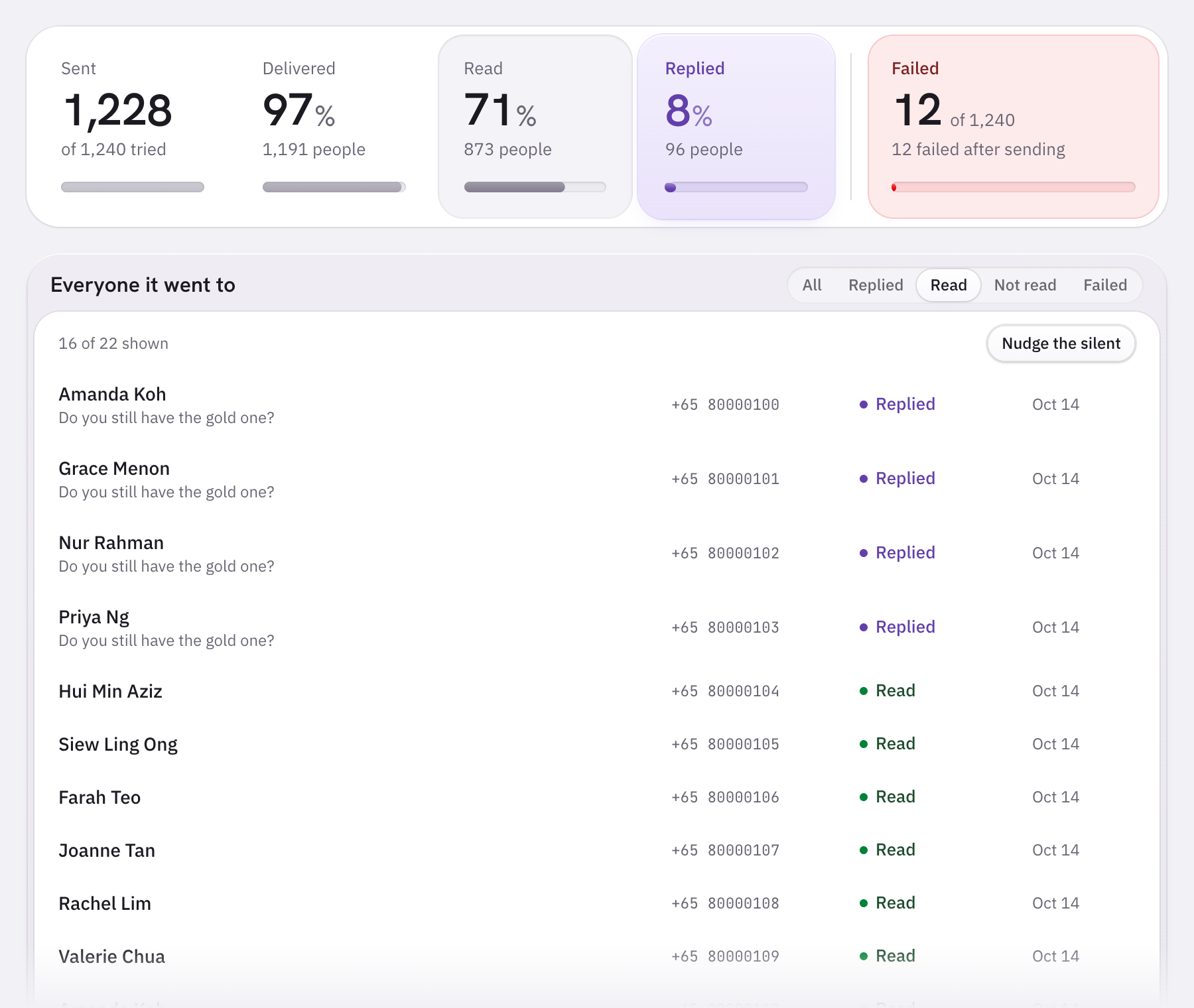Open the Read stat card
Viewport: 1194px width, 1008px height.
tap(535, 127)
